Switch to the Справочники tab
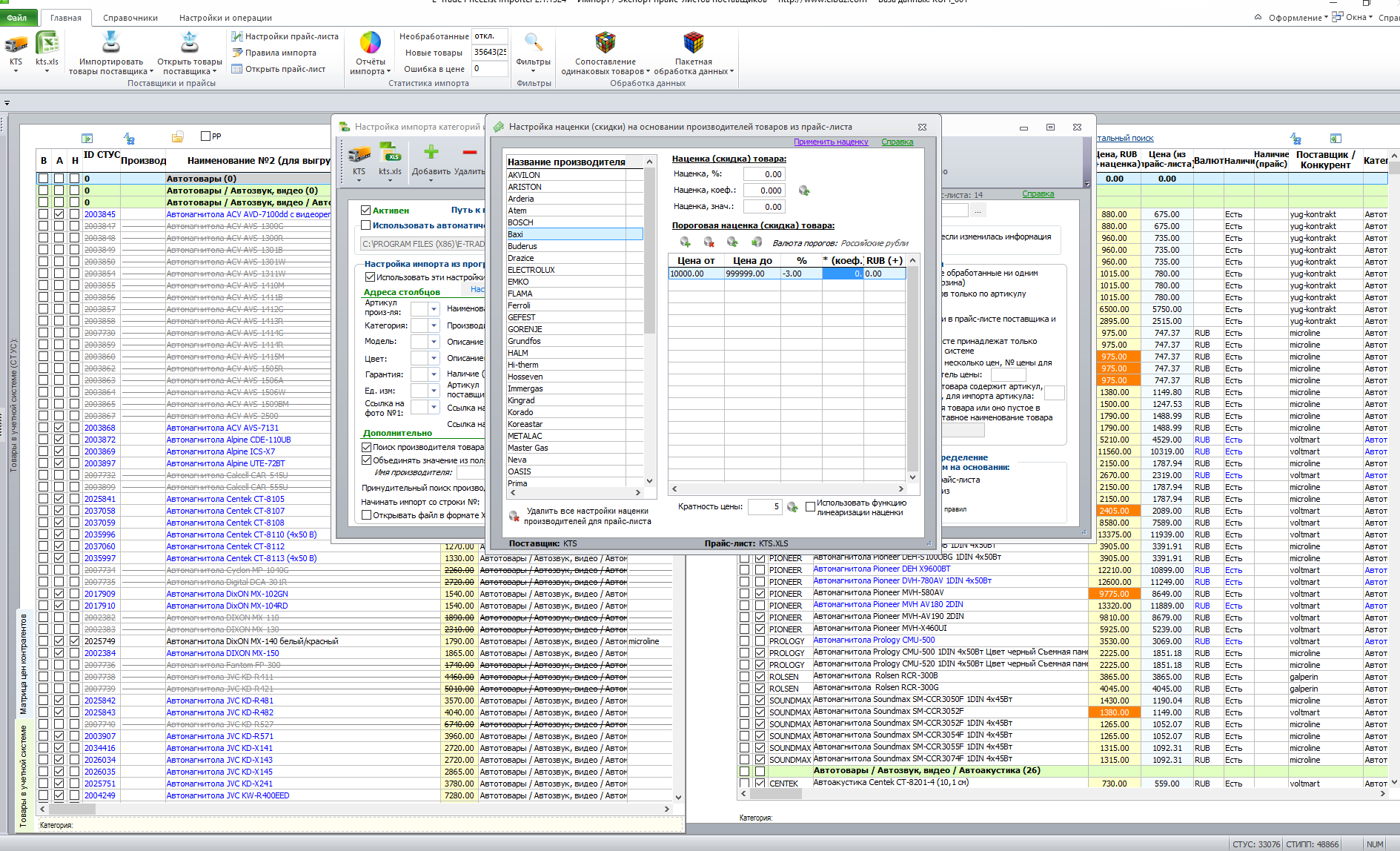Image resolution: width=1400 pixels, height=851 pixels. (130, 18)
